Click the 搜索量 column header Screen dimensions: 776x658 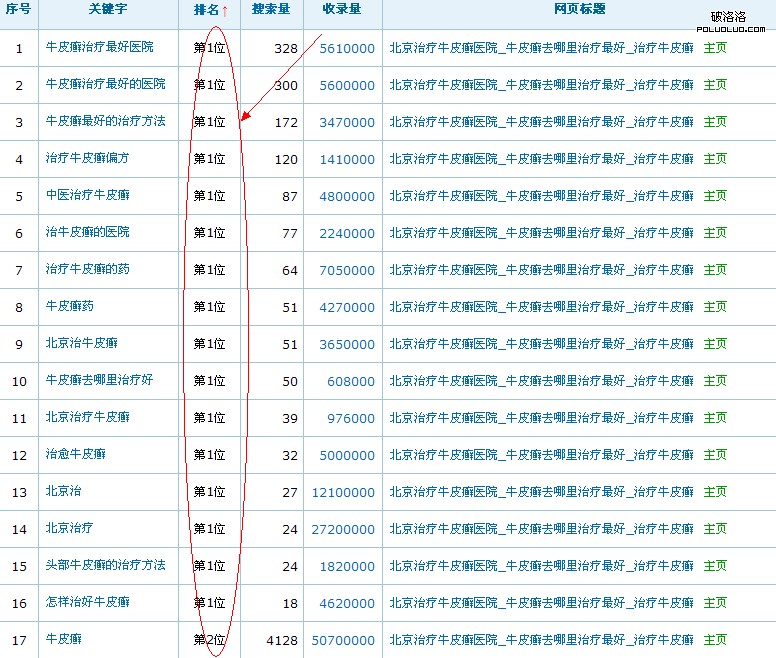[271, 10]
